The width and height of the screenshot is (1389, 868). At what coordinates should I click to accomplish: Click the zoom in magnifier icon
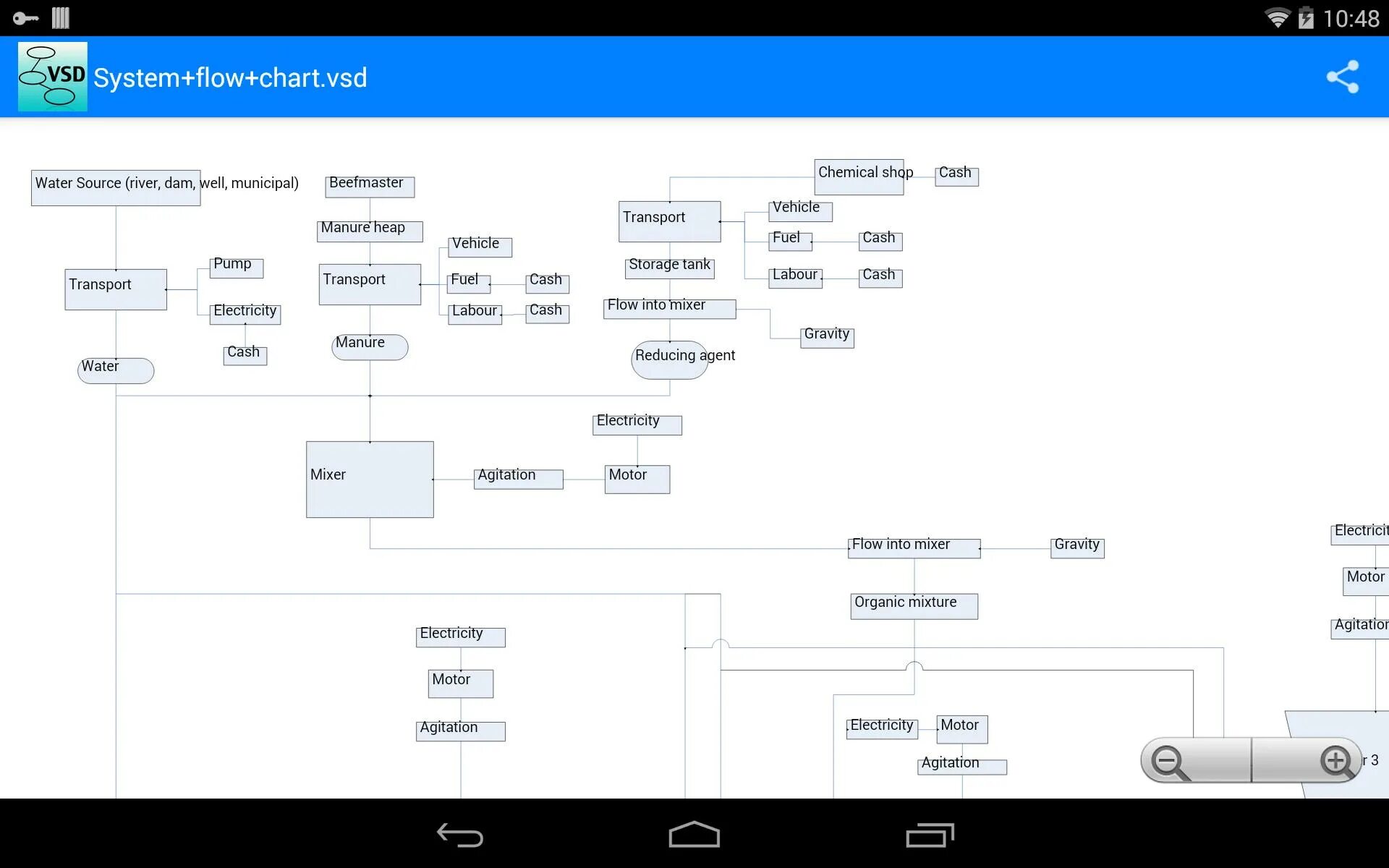point(1335,762)
